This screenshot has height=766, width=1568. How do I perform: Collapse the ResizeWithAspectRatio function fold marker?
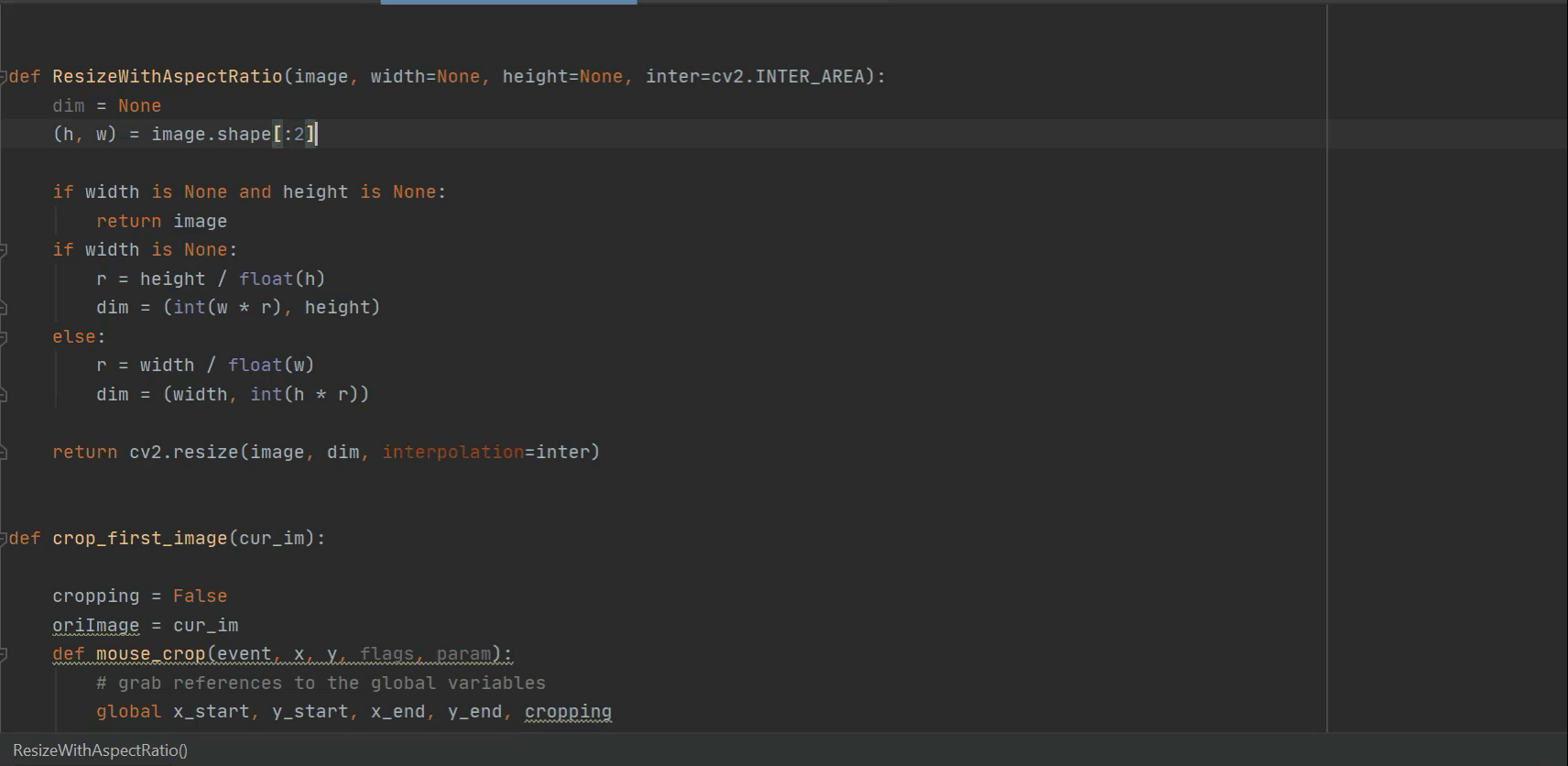[4, 76]
